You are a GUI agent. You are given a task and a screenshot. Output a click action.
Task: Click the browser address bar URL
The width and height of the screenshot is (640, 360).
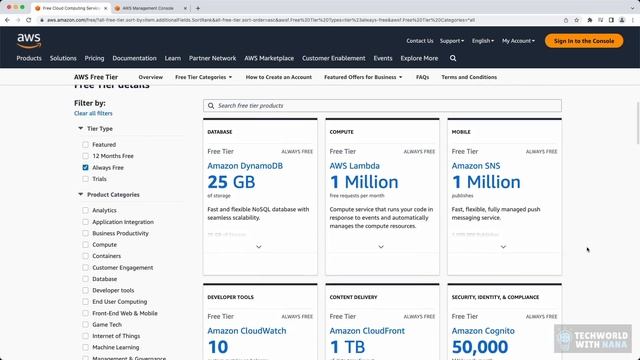[x=261, y=20]
